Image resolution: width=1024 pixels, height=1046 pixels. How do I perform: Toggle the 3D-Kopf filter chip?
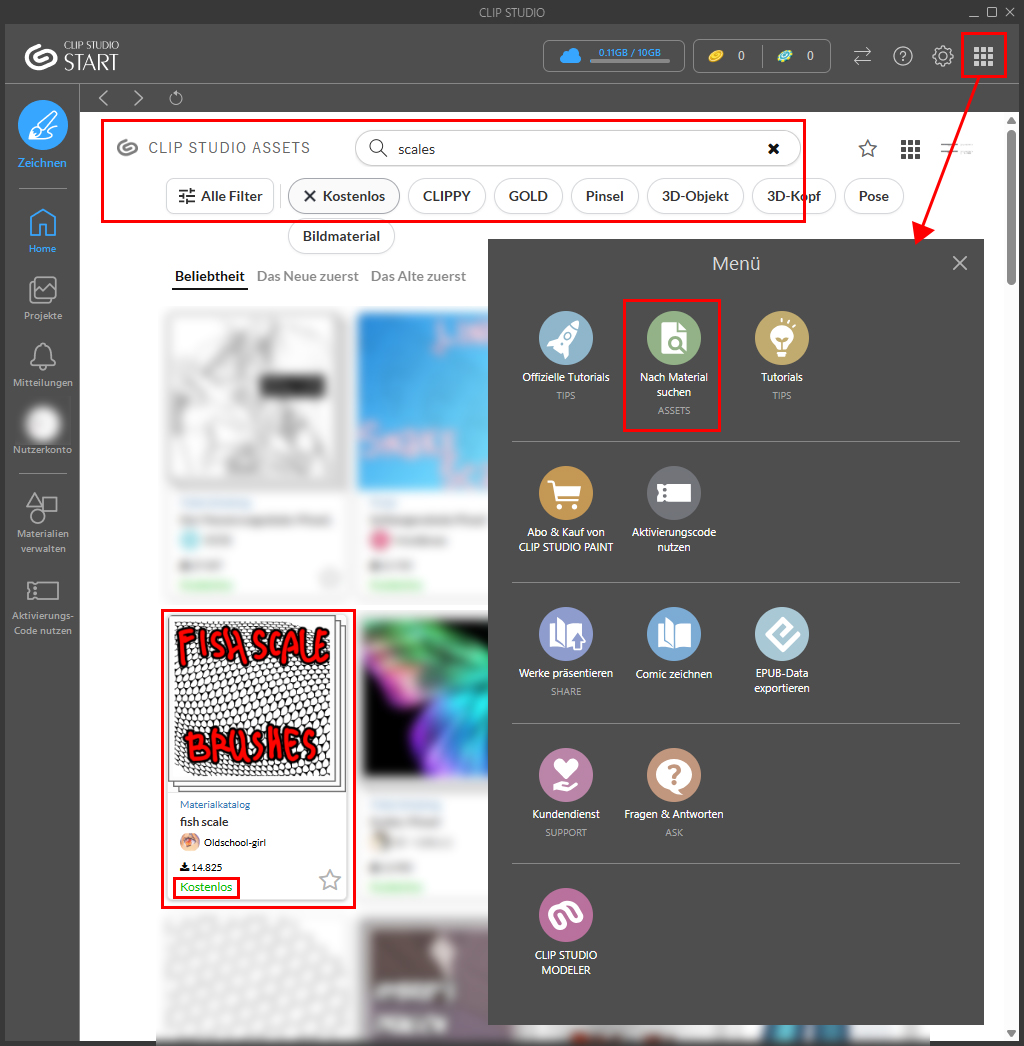[x=793, y=196]
